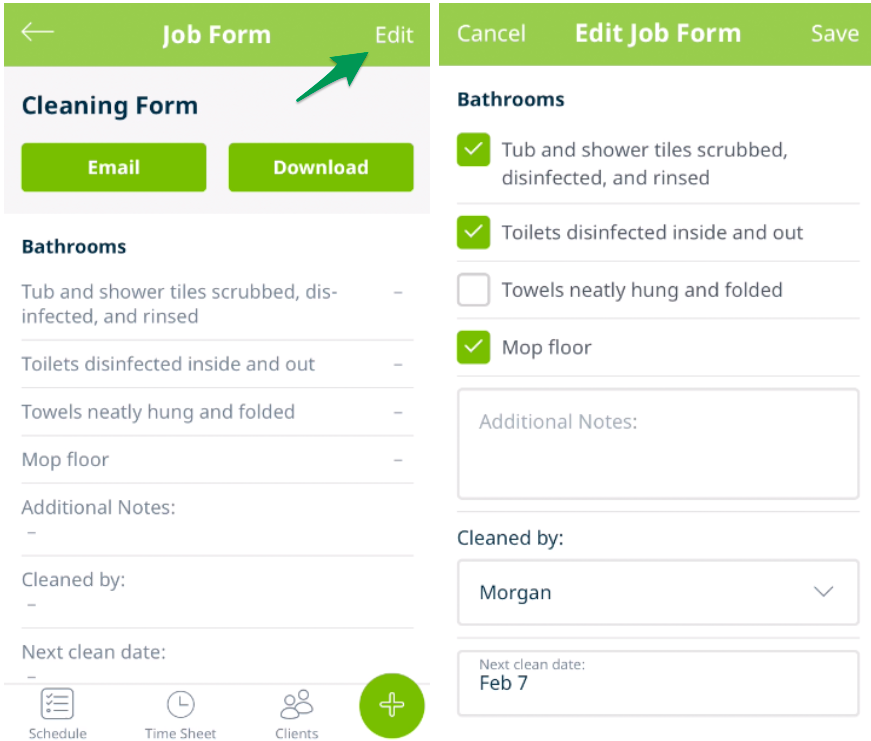
Task: Expand the Cleaned by Morgan dropdown
Action: (x=658, y=592)
